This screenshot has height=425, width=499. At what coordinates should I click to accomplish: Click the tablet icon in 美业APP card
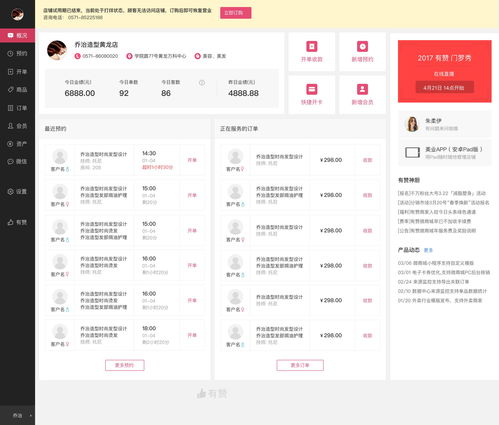click(412, 152)
